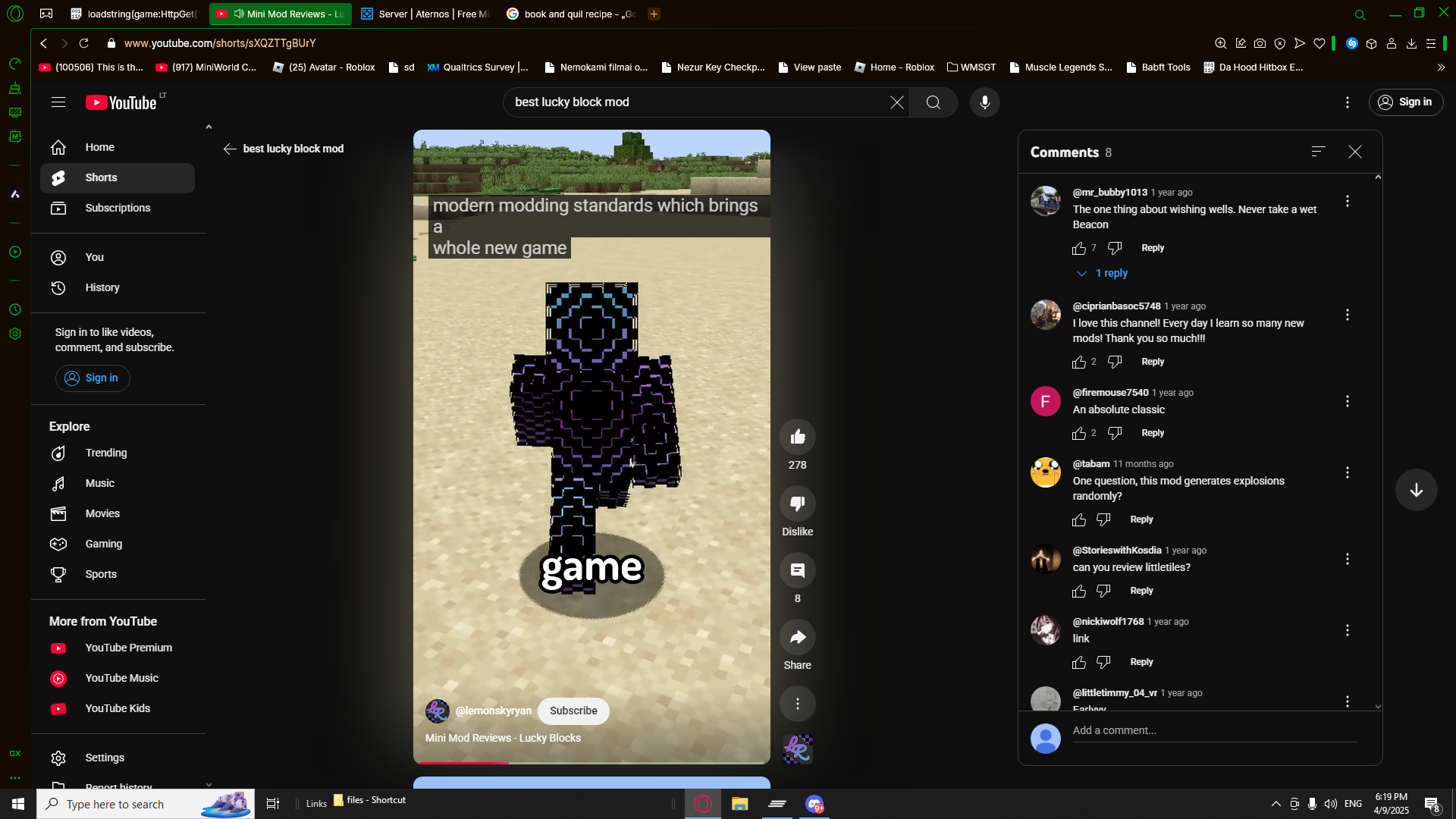The width and height of the screenshot is (1456, 819).
Task: Open File Explorer from the taskbar
Action: click(x=740, y=804)
